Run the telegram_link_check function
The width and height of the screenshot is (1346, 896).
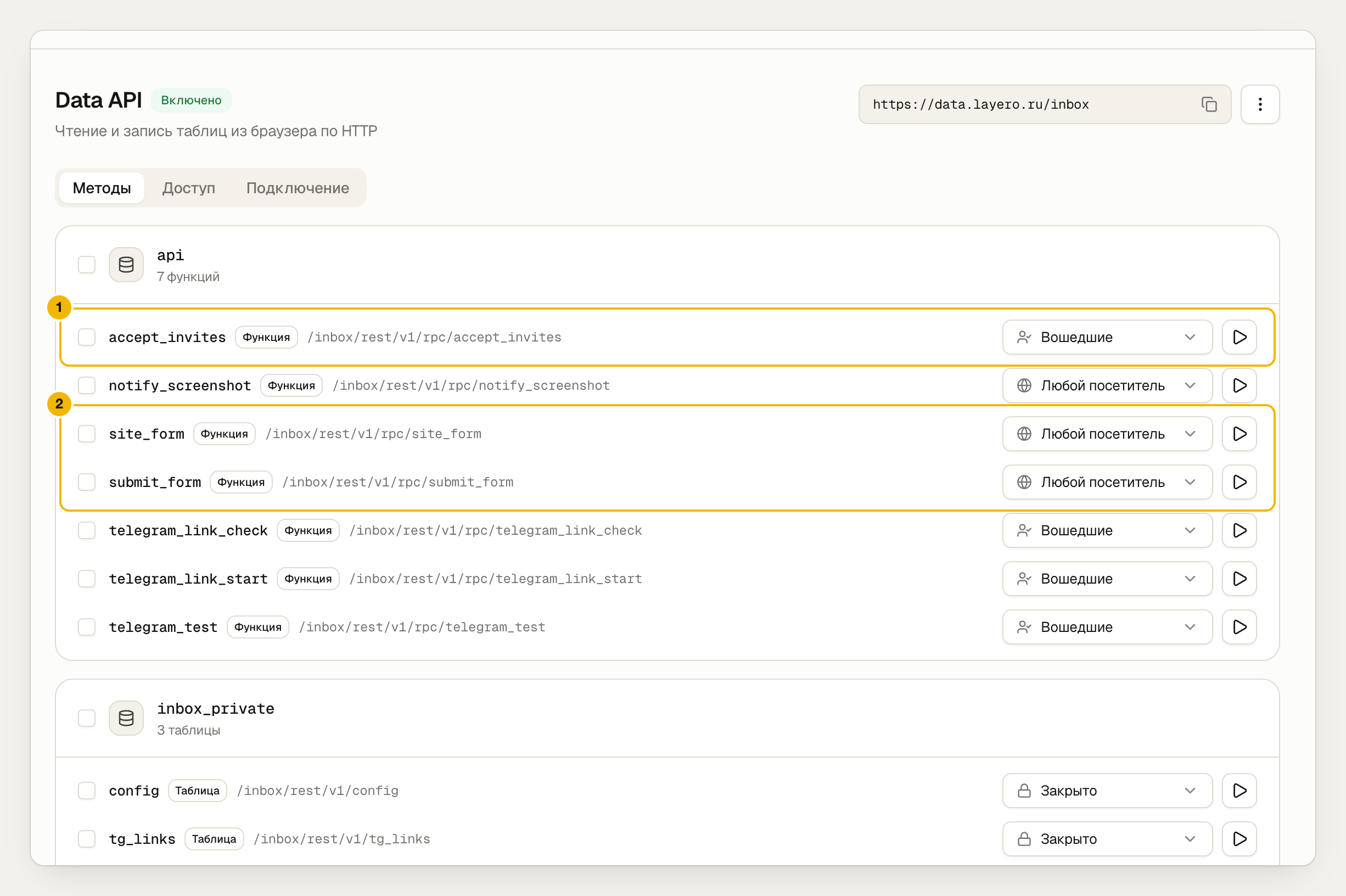click(x=1239, y=530)
